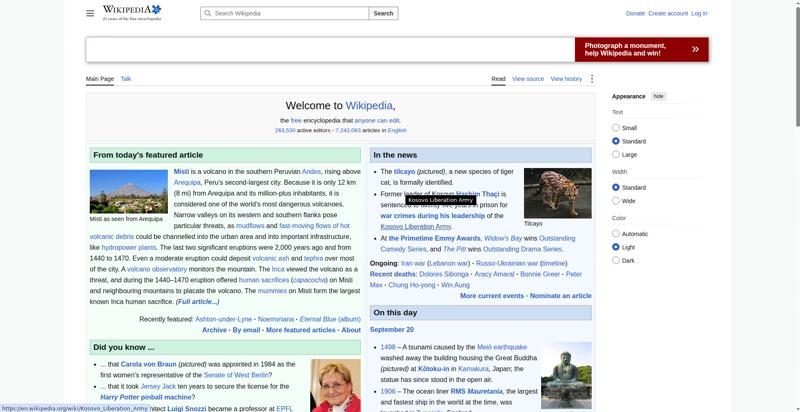Screen dimensions: 800x412
Task: Click the anyone can edit link
Action: pyautogui.click(x=377, y=121)
